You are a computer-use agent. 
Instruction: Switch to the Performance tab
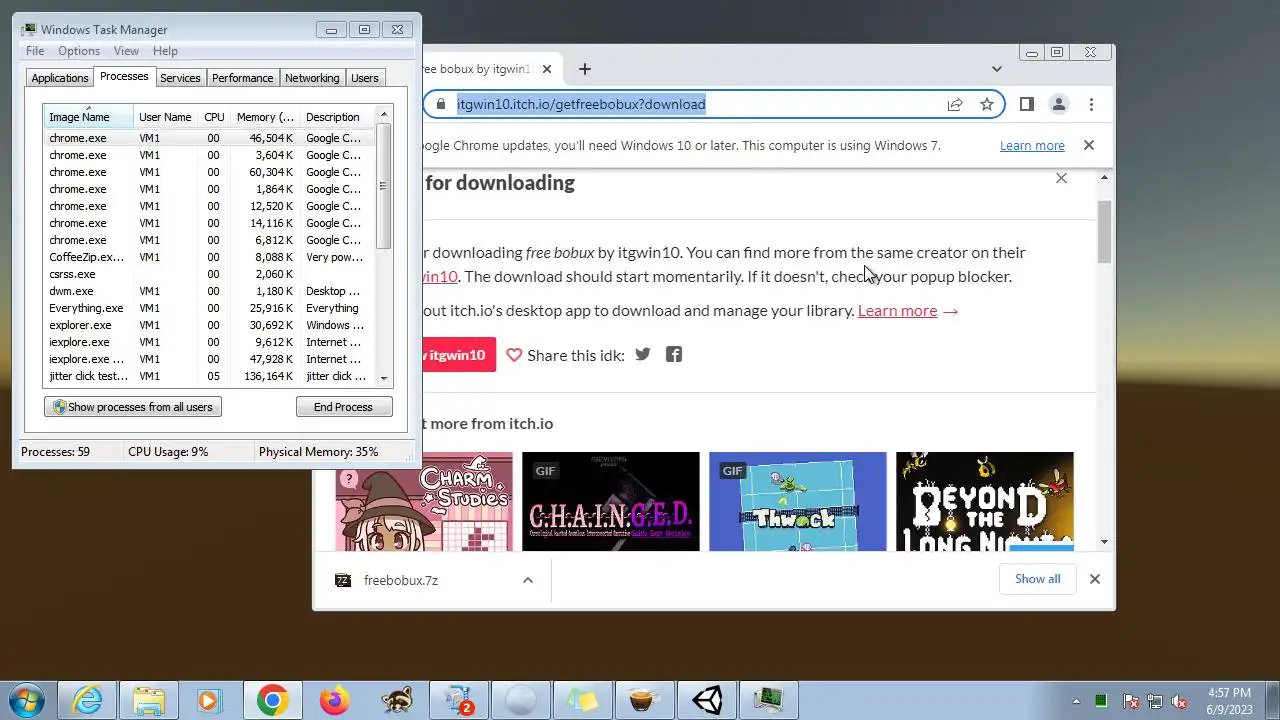[x=242, y=78]
